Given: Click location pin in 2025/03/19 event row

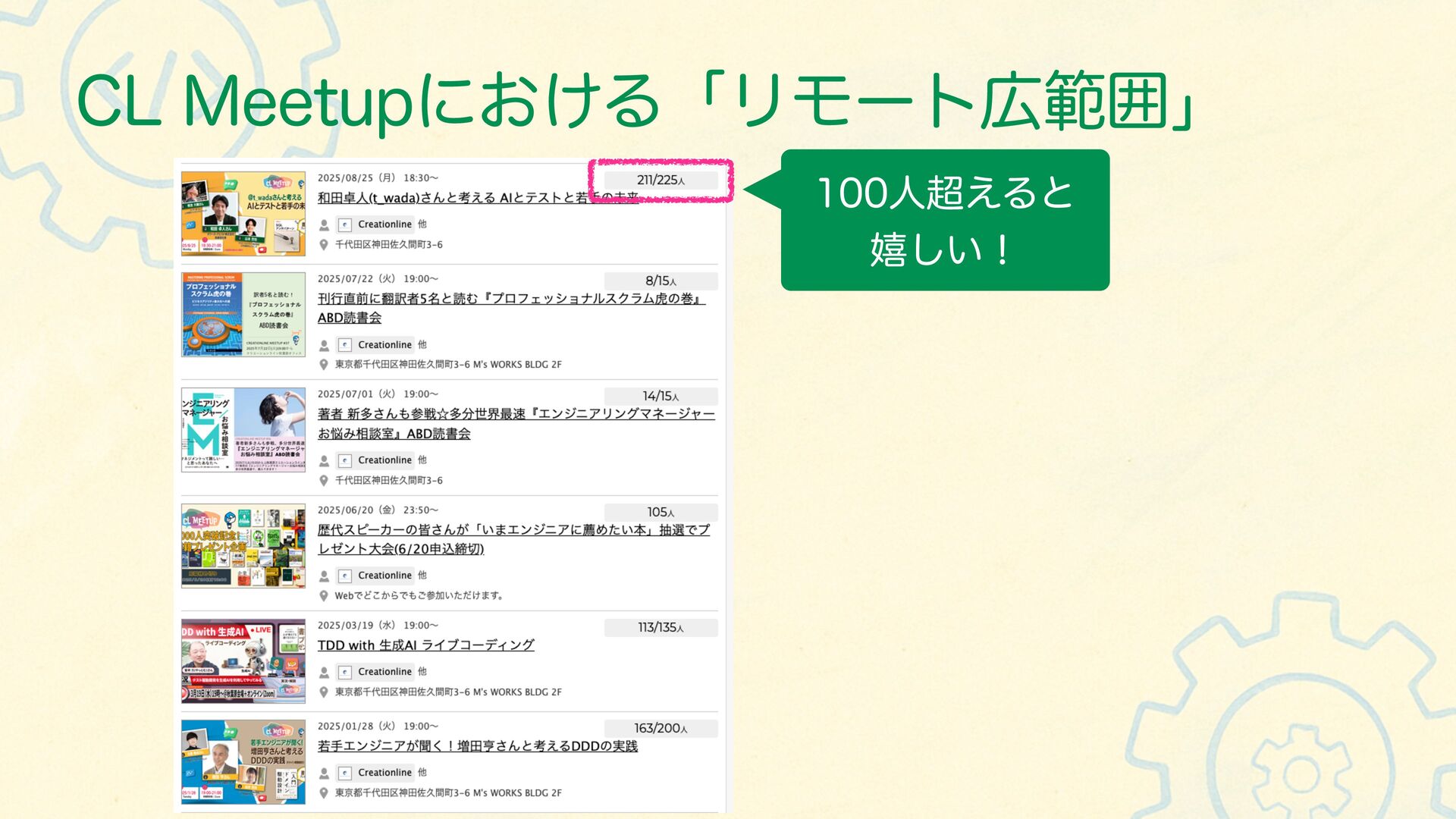Looking at the screenshot, I should point(324,692).
